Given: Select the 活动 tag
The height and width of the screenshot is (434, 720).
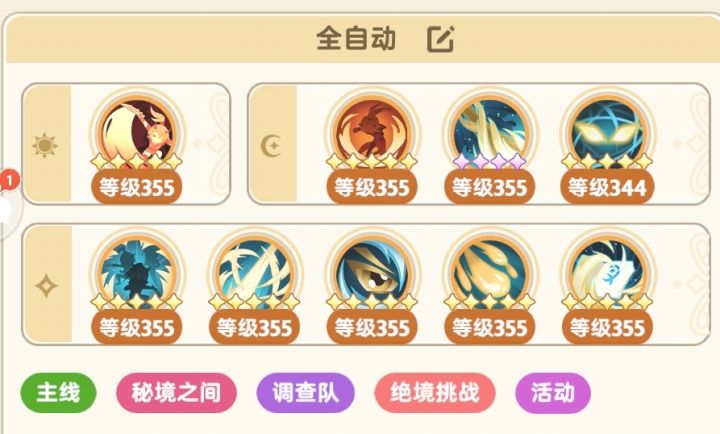Looking at the screenshot, I should click(553, 393).
